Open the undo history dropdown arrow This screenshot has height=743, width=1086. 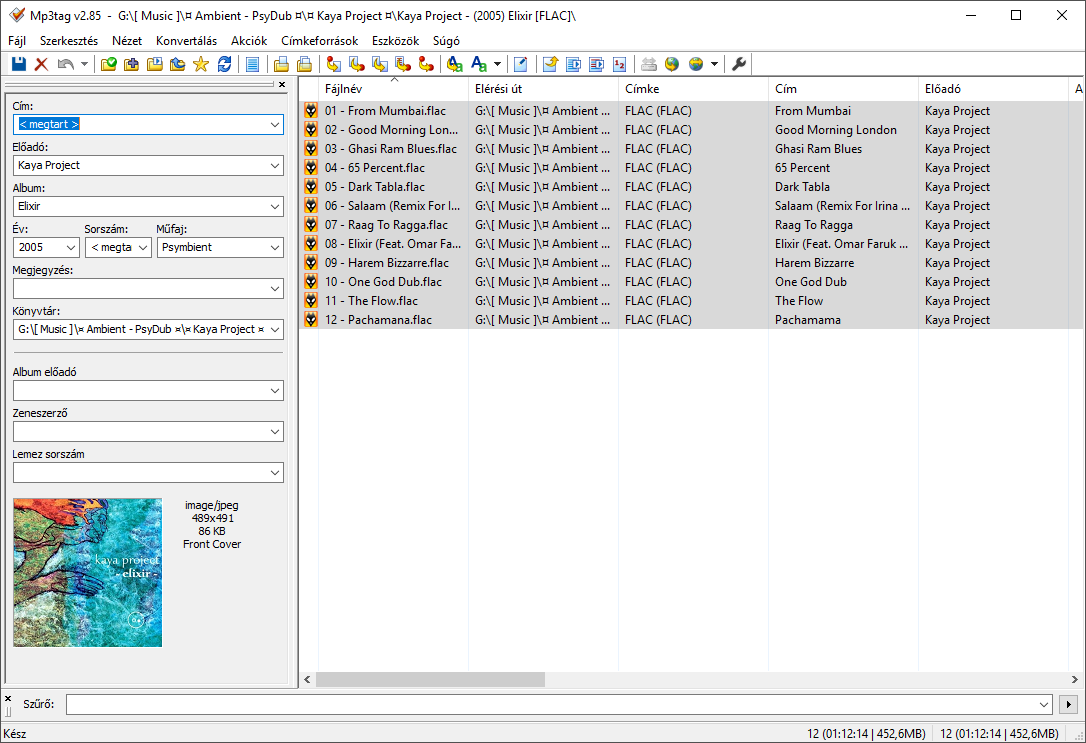coord(84,64)
